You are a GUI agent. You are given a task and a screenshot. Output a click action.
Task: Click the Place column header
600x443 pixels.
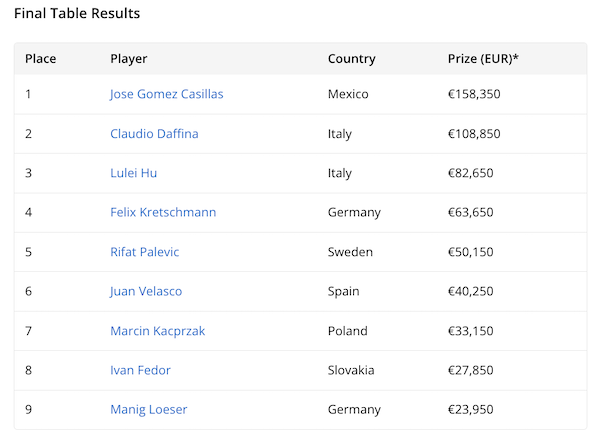[40, 59]
